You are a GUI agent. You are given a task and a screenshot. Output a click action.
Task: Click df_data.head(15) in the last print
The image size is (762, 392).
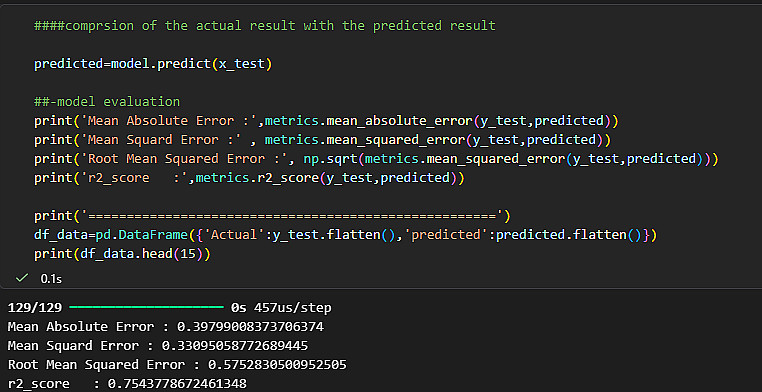click(138, 254)
